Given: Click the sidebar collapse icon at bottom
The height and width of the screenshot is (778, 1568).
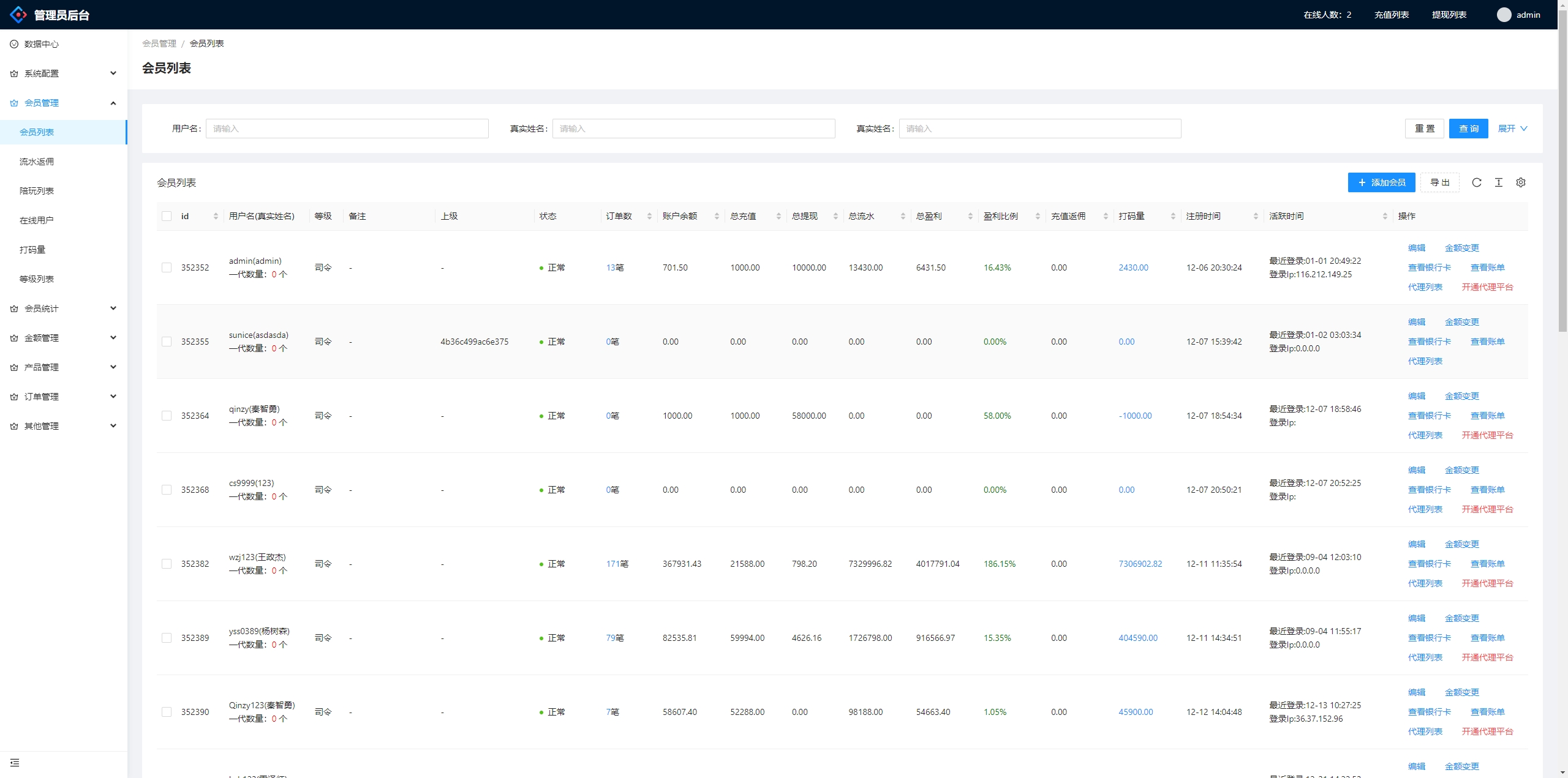Looking at the screenshot, I should click(x=15, y=763).
